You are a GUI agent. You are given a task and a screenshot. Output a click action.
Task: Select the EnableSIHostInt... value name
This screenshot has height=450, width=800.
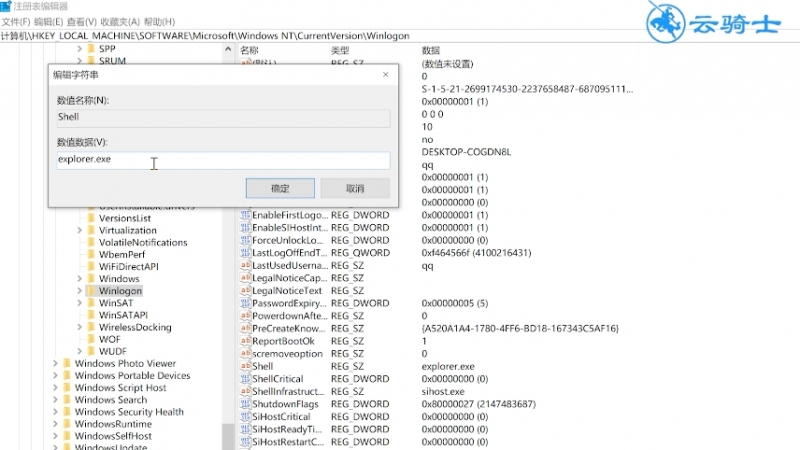[290, 228]
